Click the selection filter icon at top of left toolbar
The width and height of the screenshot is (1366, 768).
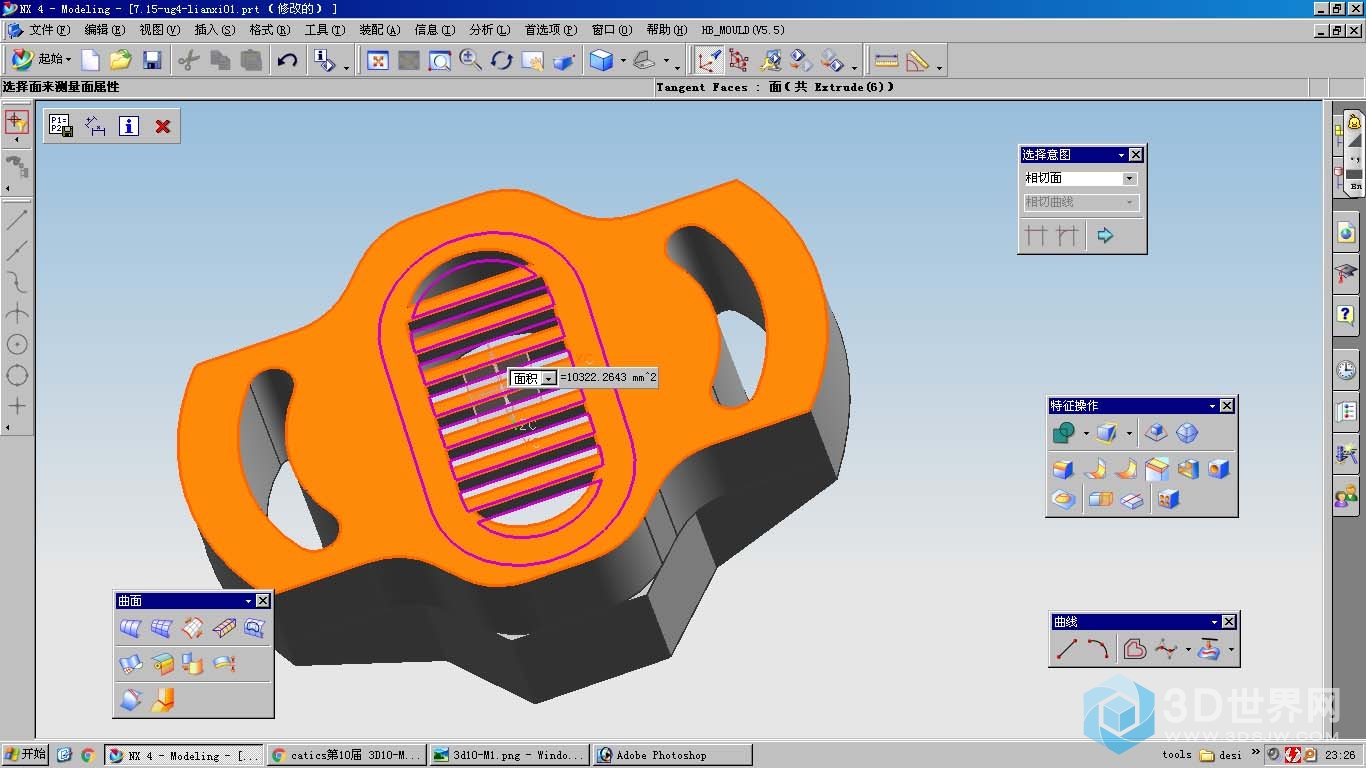pos(16,123)
